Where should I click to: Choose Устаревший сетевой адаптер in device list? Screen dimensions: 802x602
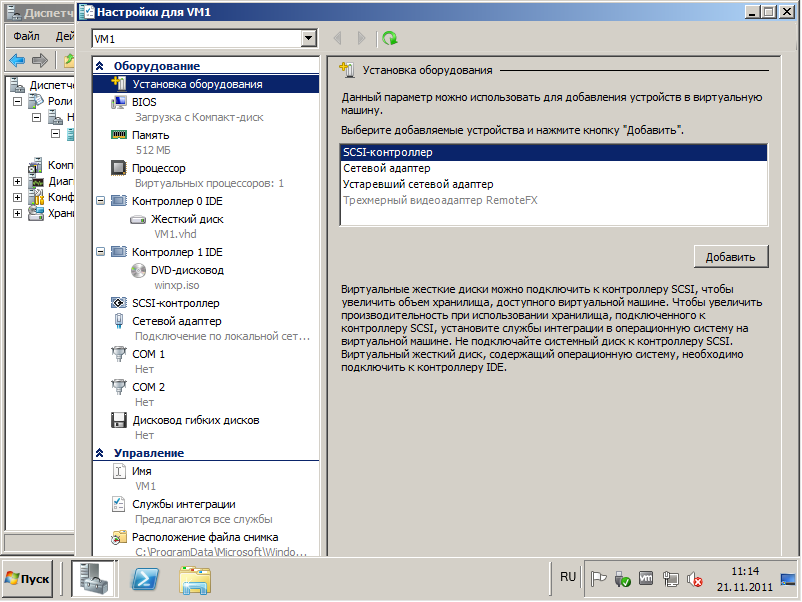[417, 185]
